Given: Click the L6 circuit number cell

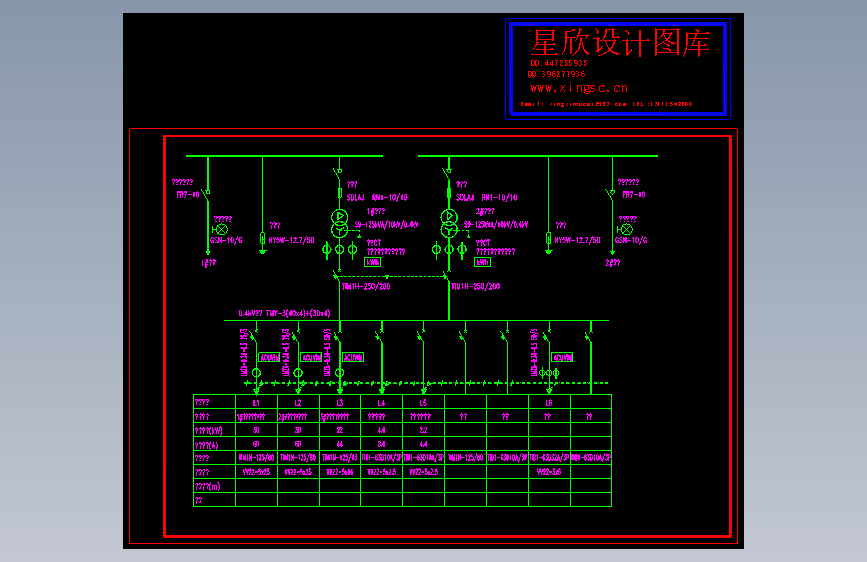Looking at the screenshot, I should [x=549, y=402].
